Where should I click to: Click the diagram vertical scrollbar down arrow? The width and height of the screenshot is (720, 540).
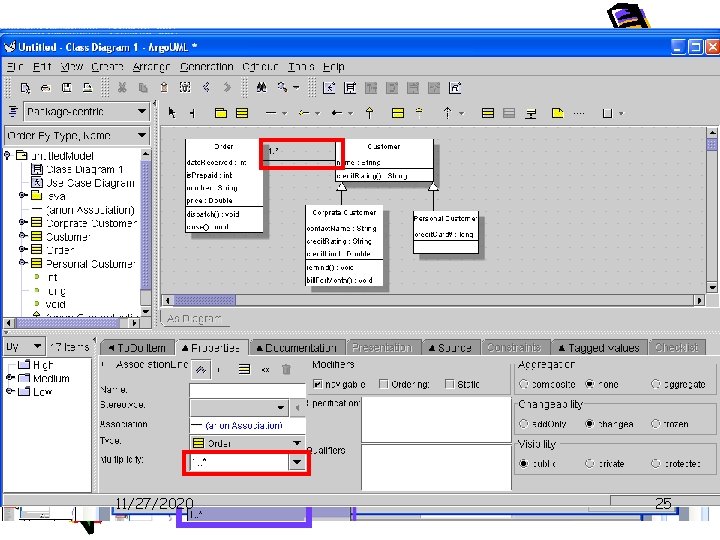[x=712, y=288]
